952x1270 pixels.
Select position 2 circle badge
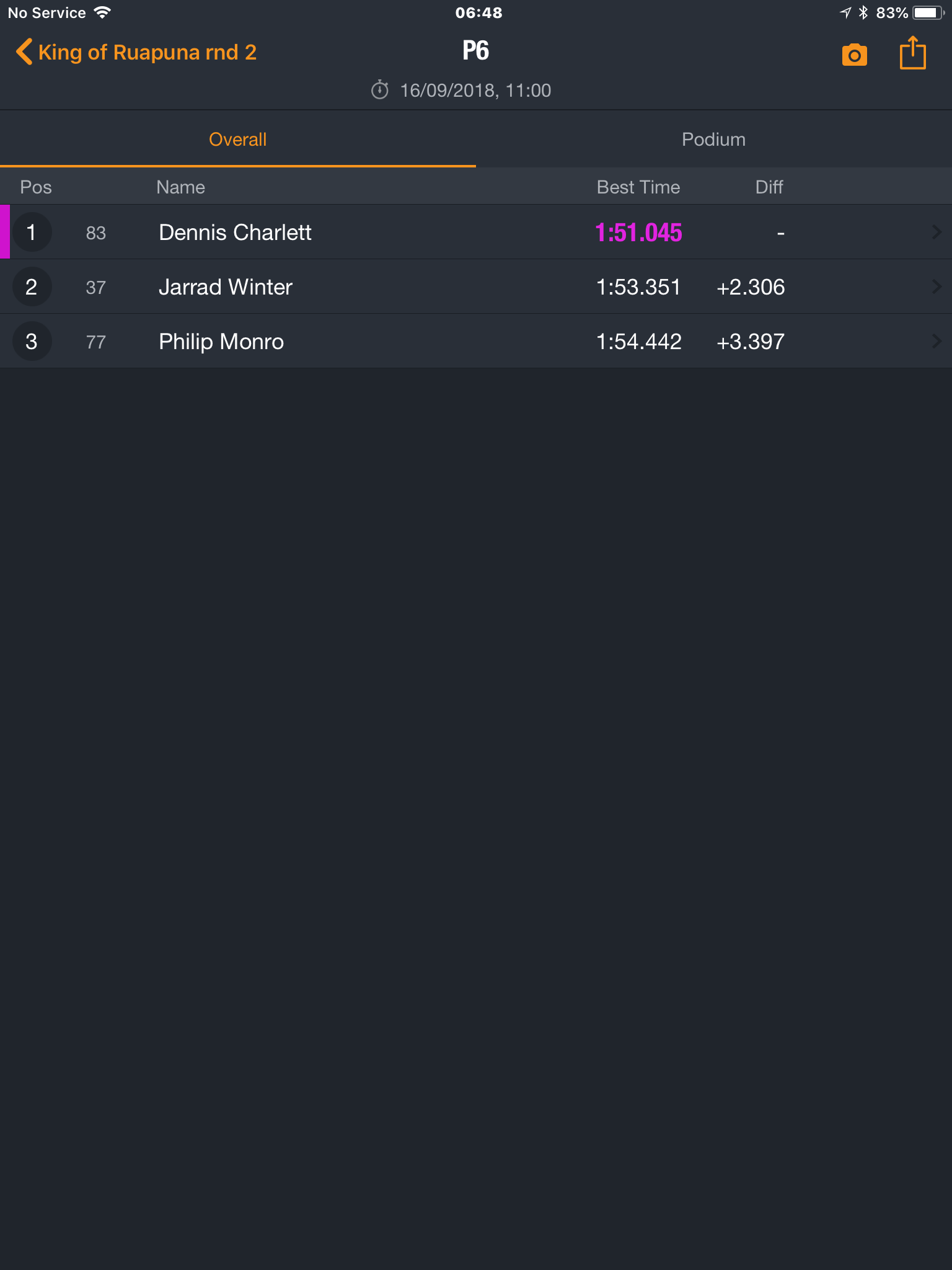(32, 286)
